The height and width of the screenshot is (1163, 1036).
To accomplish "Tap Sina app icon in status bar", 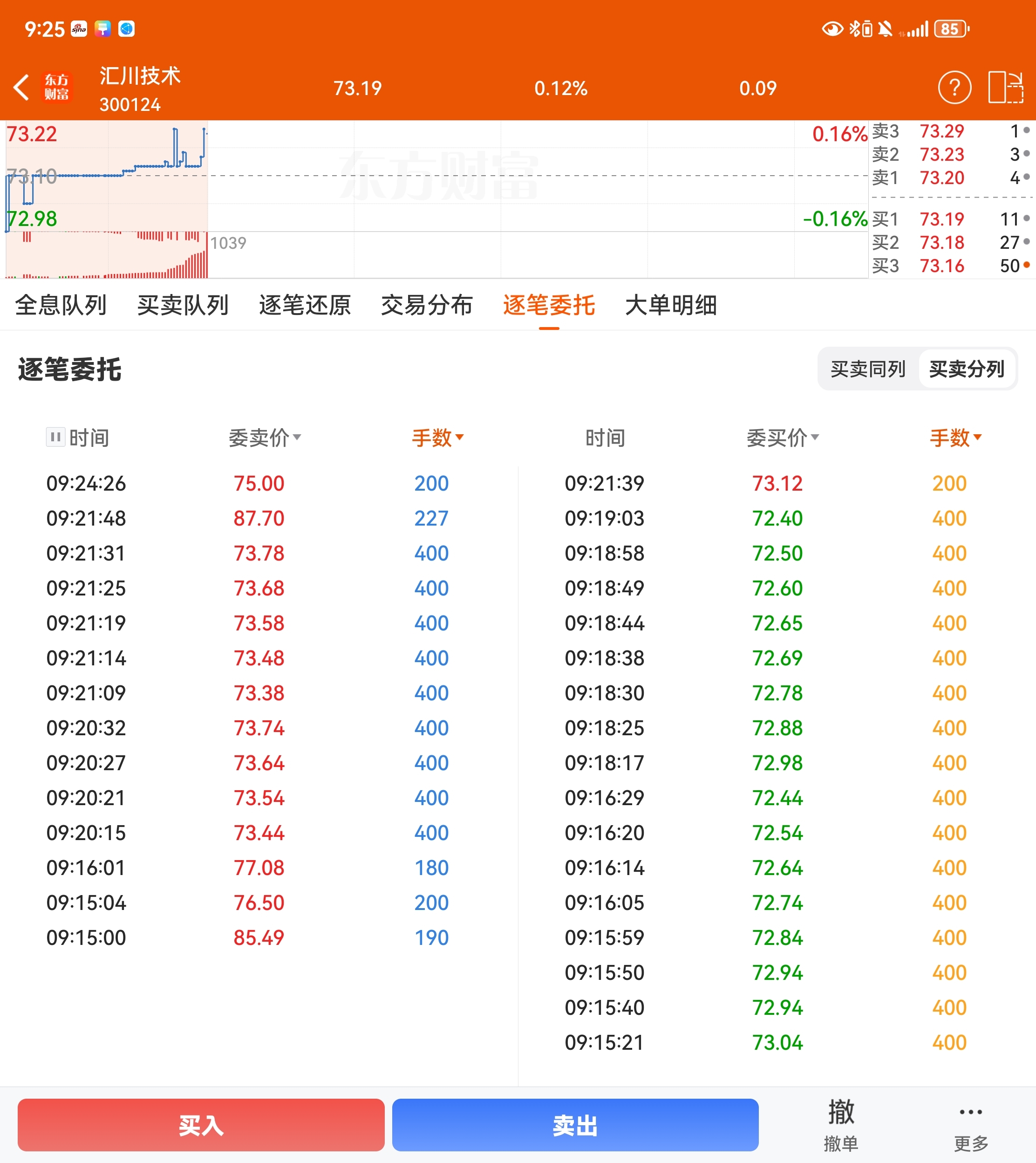I will pos(79,28).
